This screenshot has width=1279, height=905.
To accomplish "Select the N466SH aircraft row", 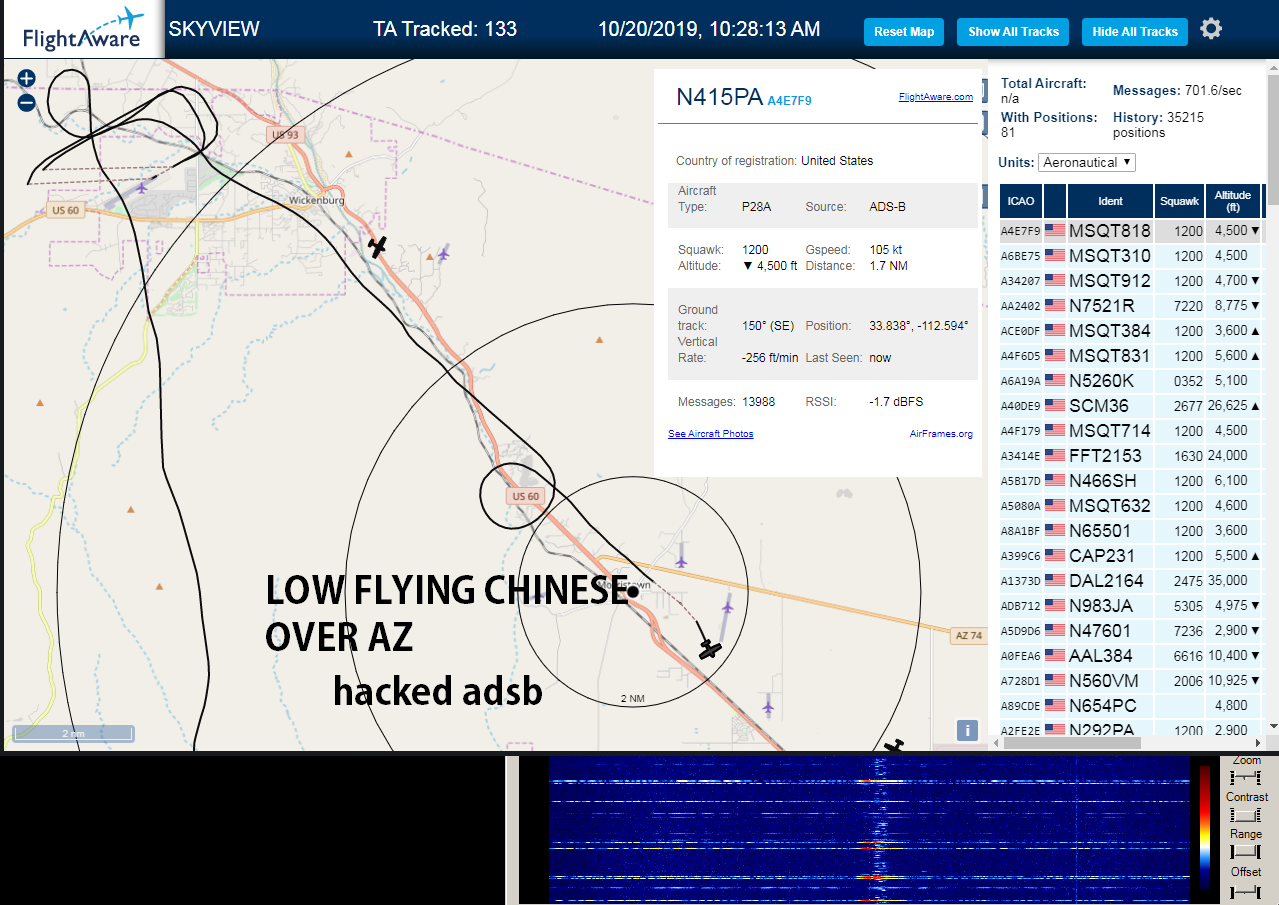I will click(1130, 480).
